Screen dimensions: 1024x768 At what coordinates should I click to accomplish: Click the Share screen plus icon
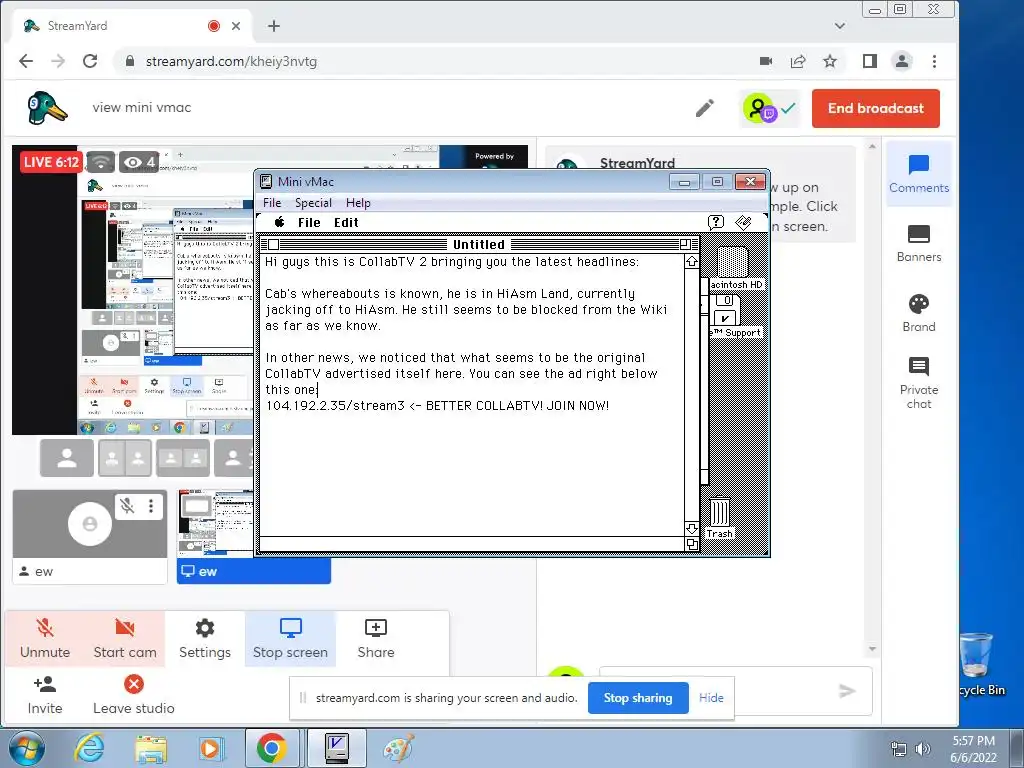[x=376, y=639]
